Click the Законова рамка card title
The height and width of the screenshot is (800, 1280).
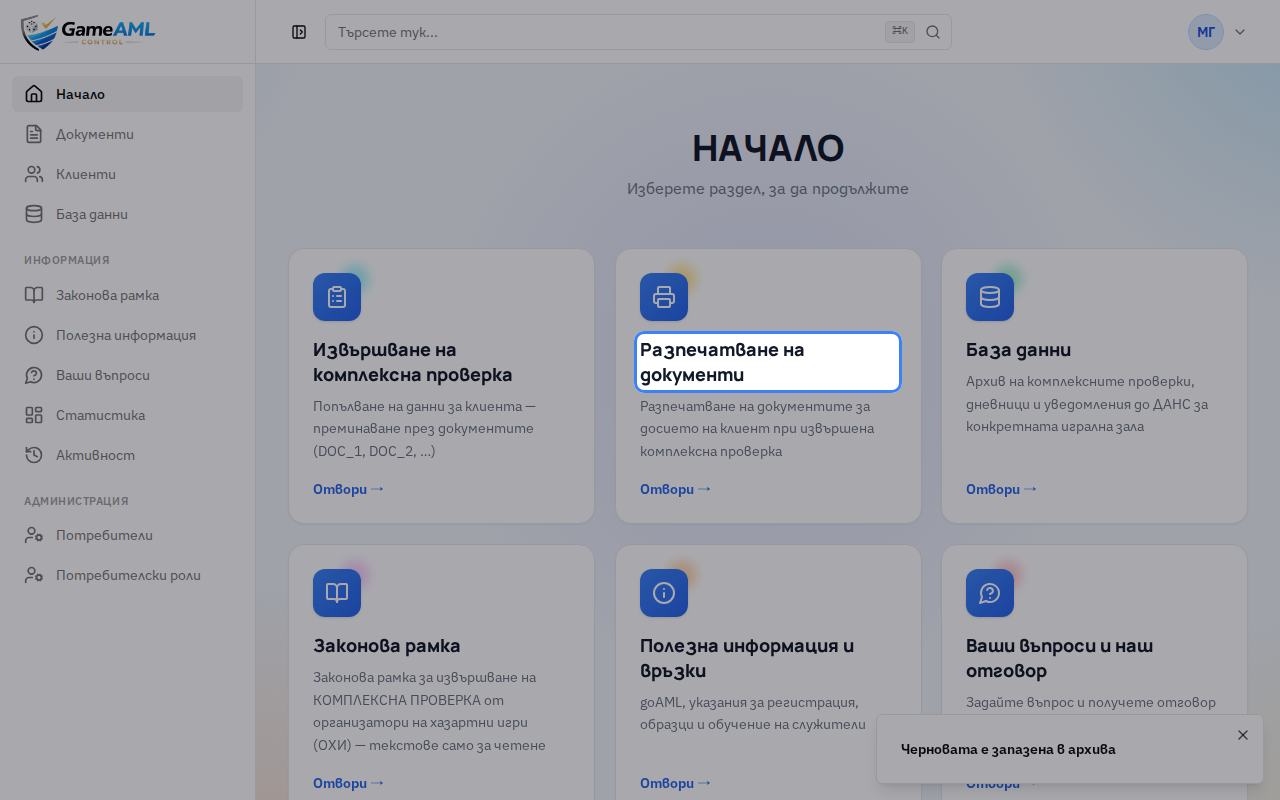387,646
